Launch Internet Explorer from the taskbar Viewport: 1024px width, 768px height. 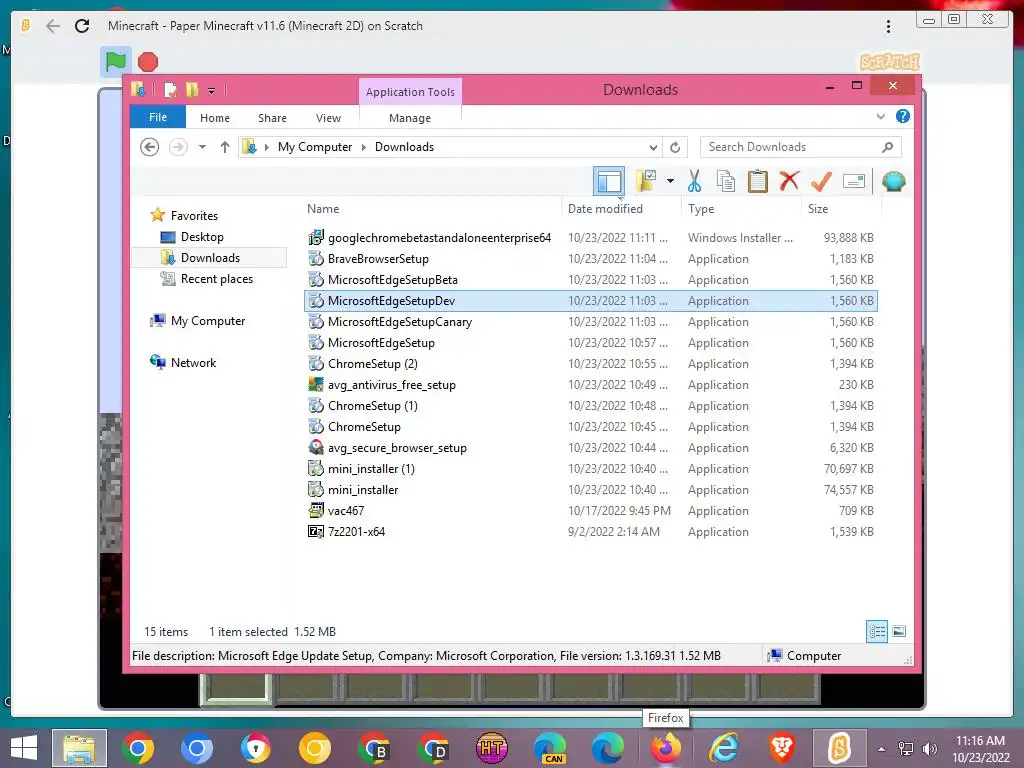coord(724,748)
